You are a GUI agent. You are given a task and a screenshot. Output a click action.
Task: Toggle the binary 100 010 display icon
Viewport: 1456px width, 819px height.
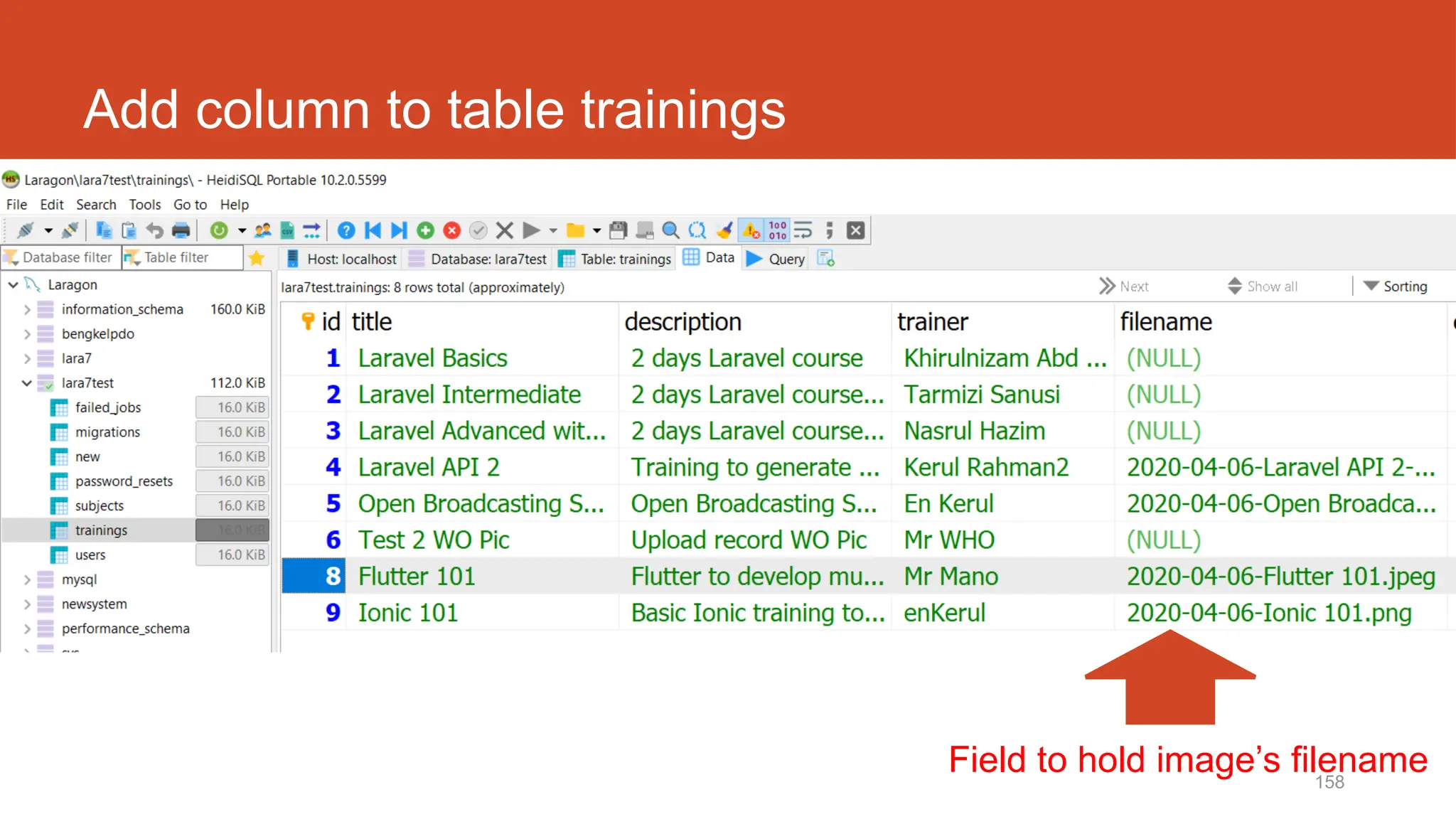coord(778,230)
